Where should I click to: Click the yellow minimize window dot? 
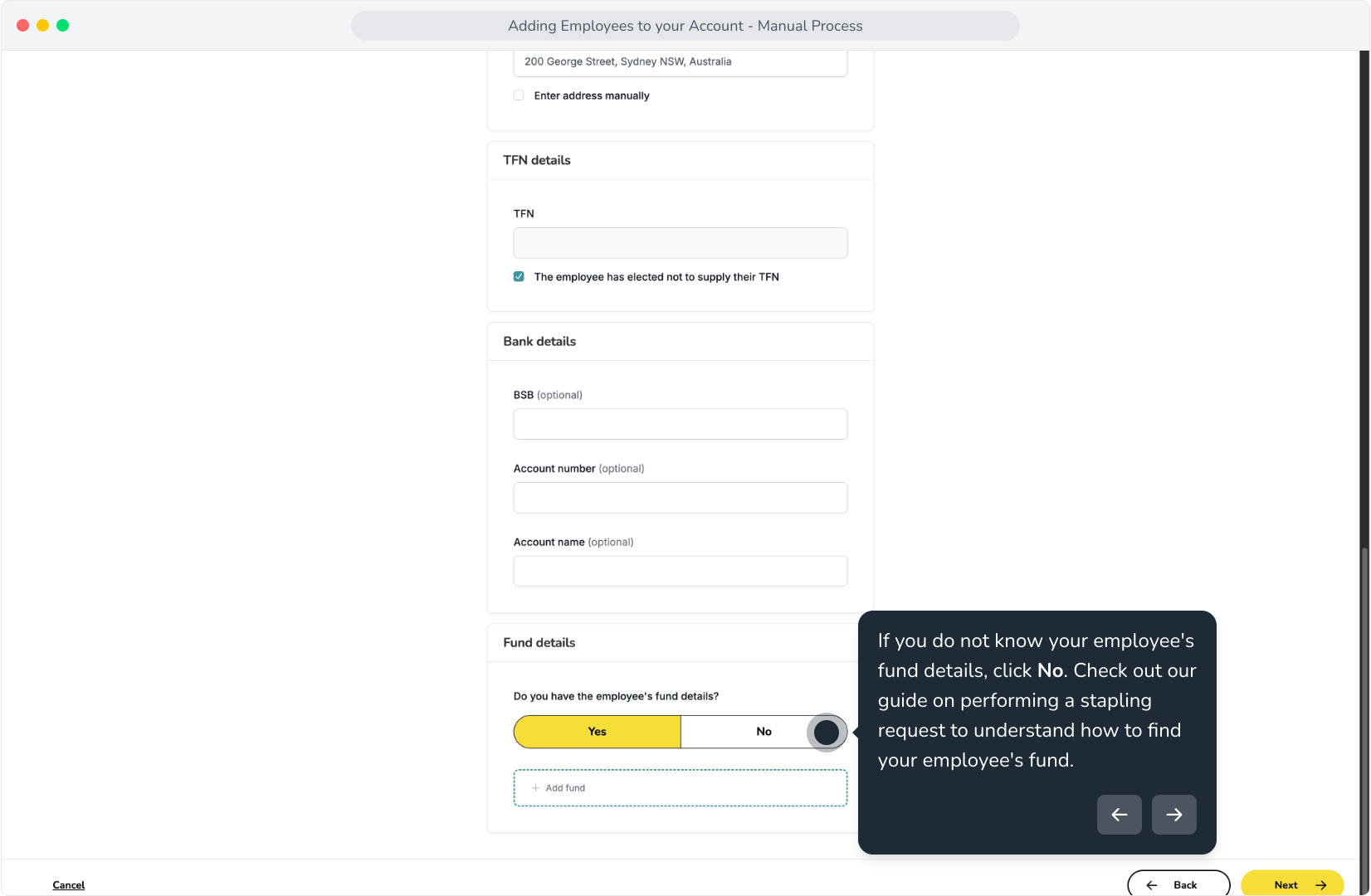tap(43, 26)
